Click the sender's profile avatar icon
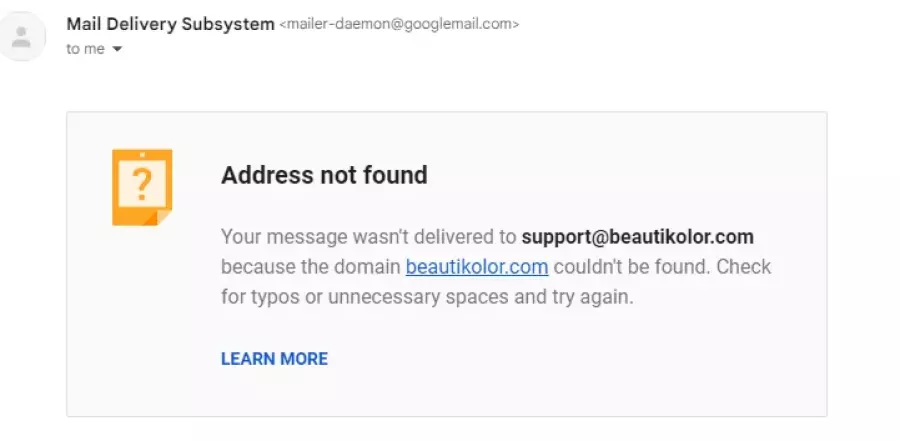This screenshot has width=900, height=441. pyautogui.click(x=21, y=36)
